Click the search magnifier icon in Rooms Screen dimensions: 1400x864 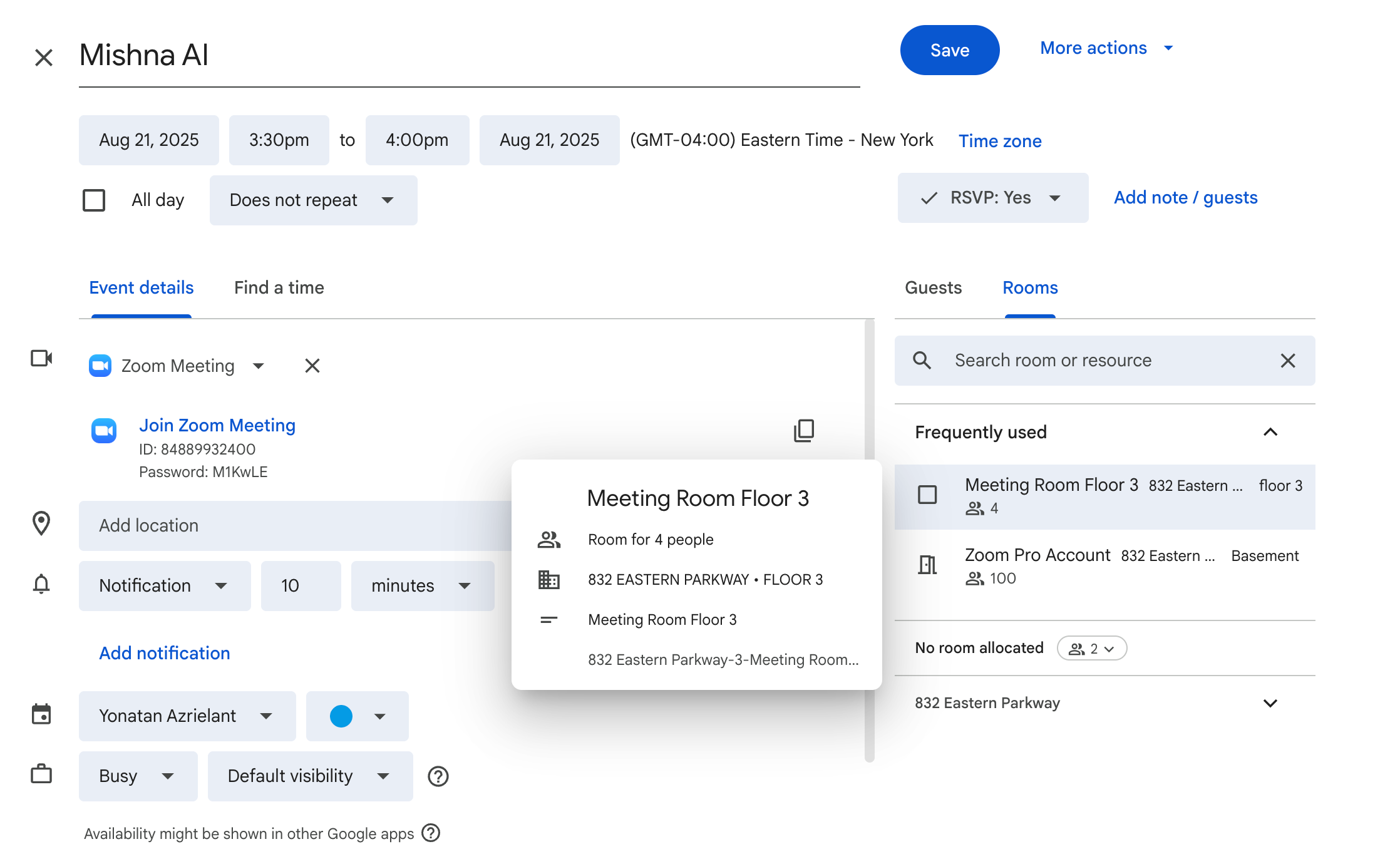tap(922, 360)
